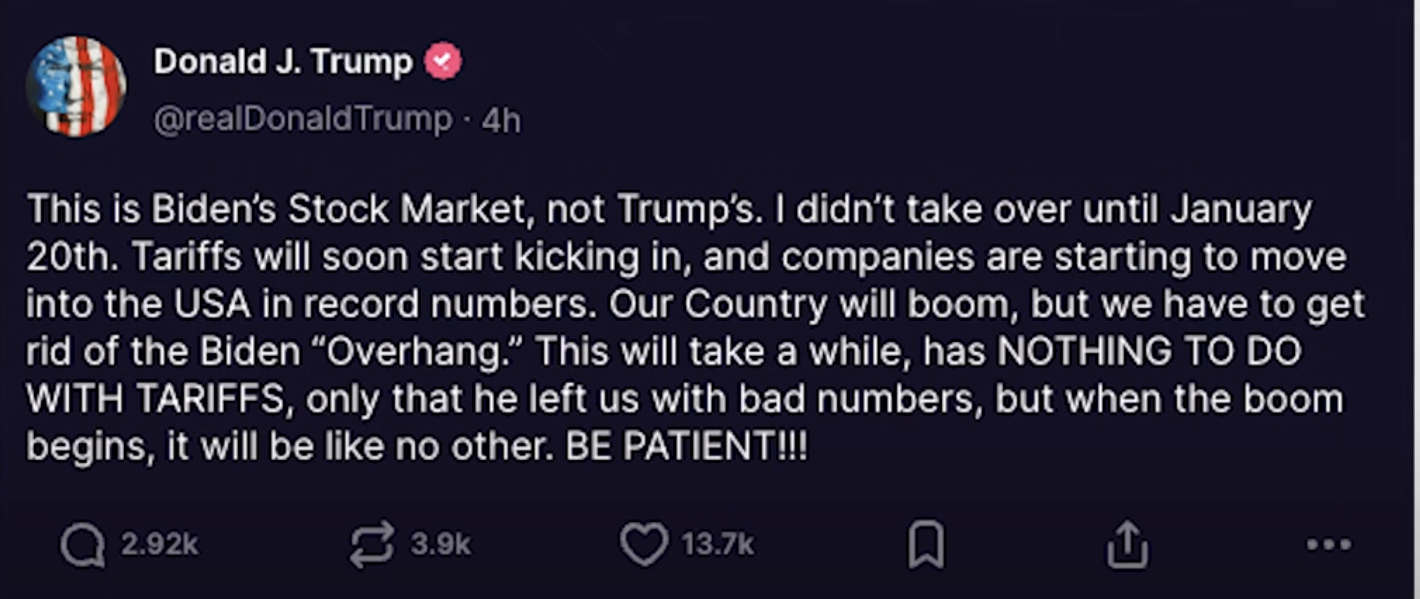This screenshot has width=1420, height=599.
Task: Click the scrollbar at the right edge
Action: coord(1413,300)
